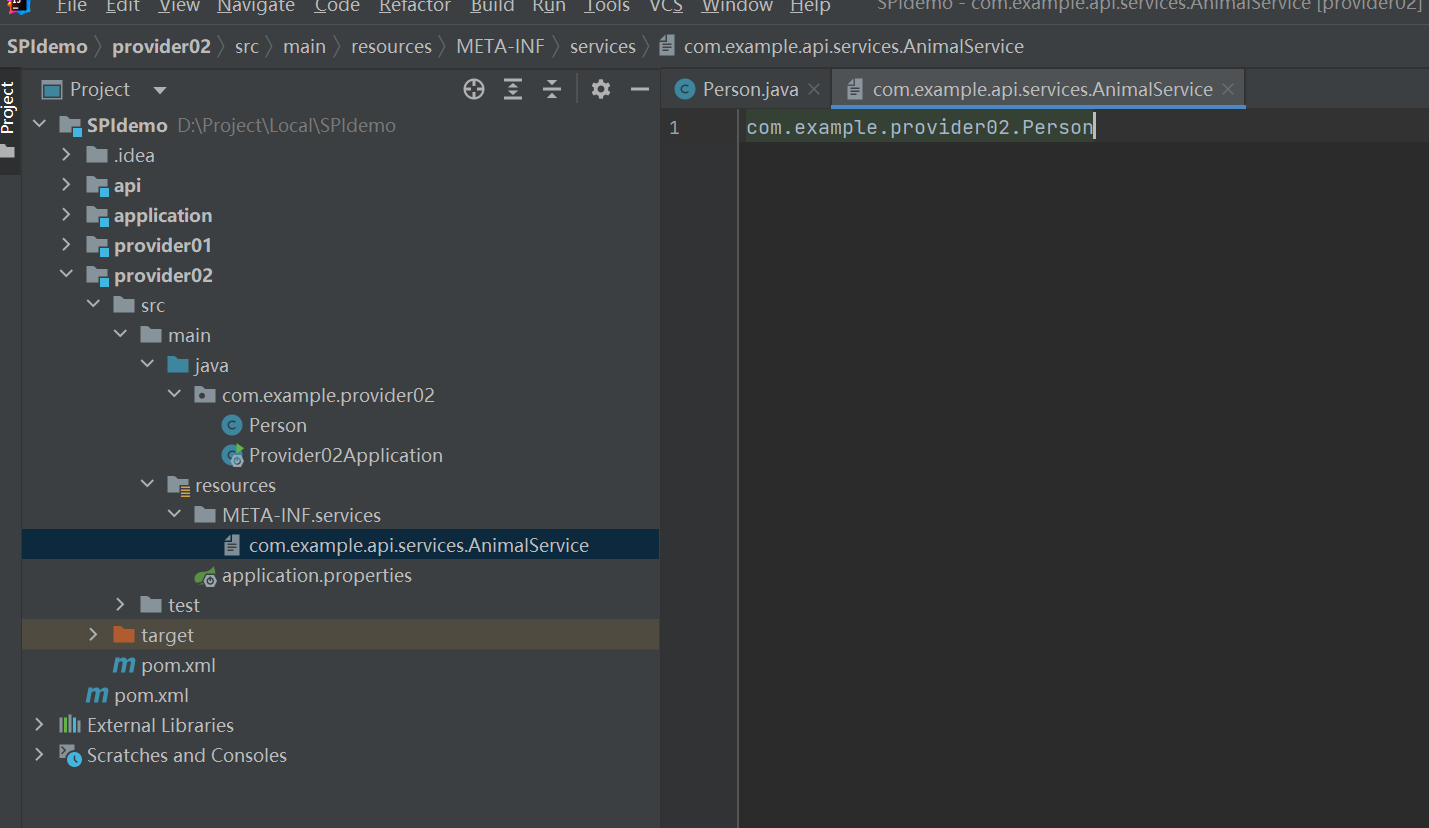Select Provider02Application in project tree
The height and width of the screenshot is (828, 1429).
click(x=346, y=455)
